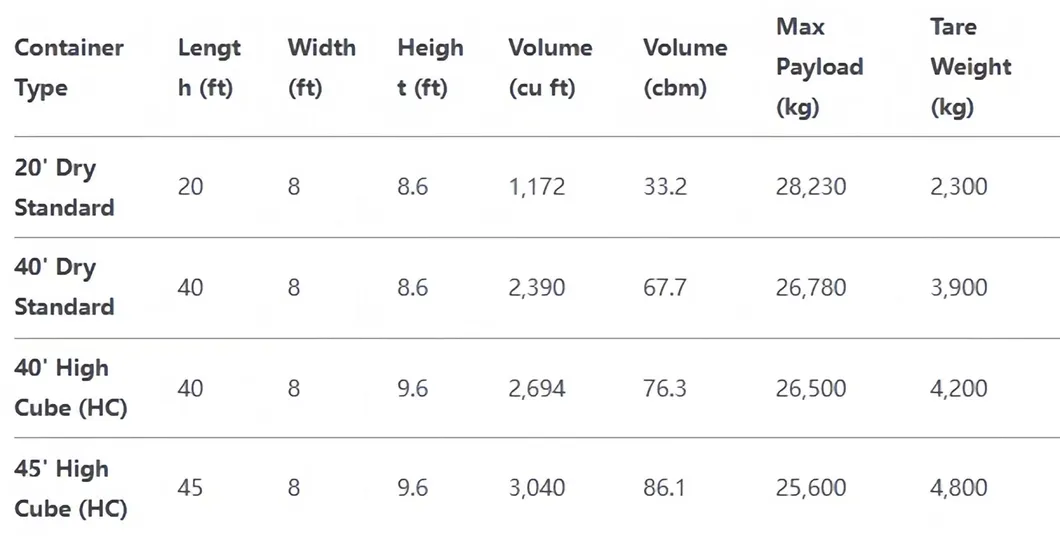Click the 33.2 cbm volume value

point(665,187)
